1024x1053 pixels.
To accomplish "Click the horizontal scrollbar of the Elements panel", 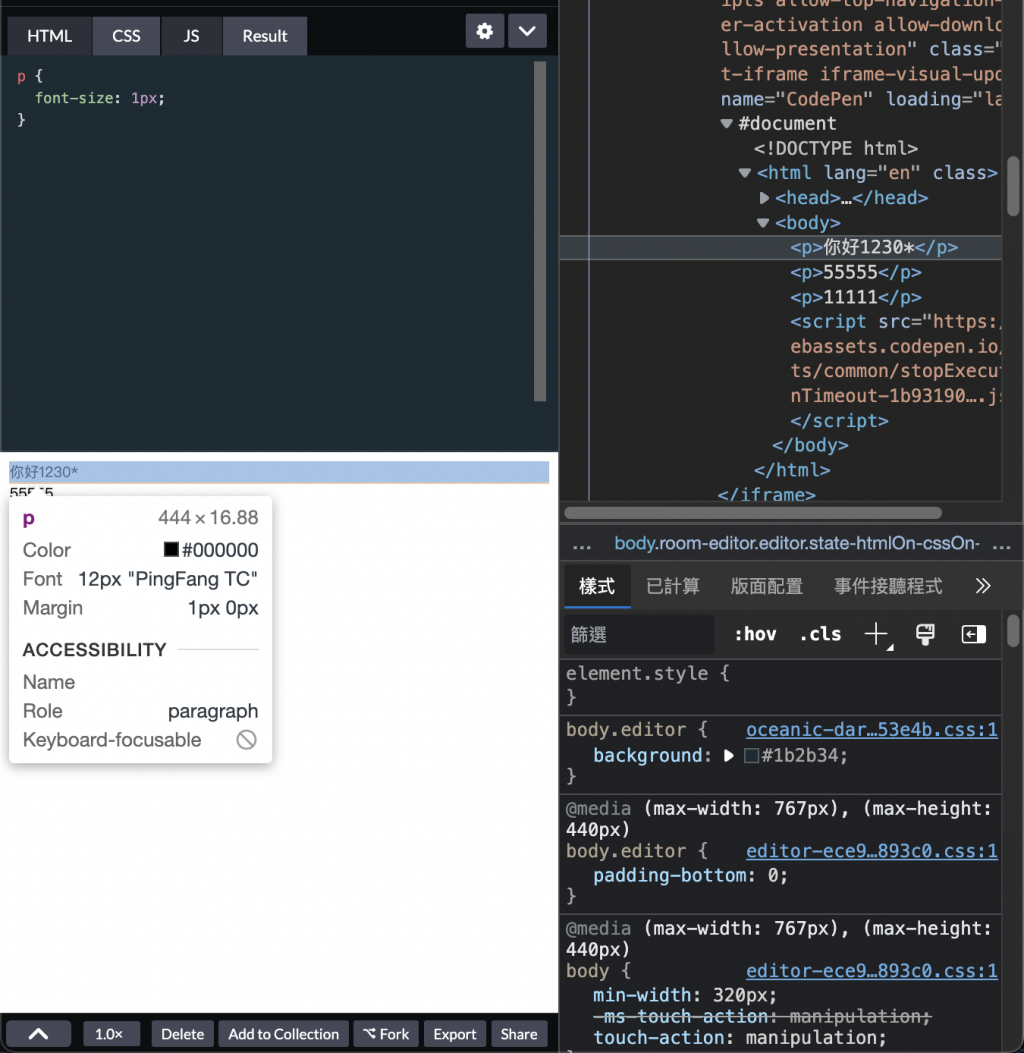I will [x=753, y=513].
